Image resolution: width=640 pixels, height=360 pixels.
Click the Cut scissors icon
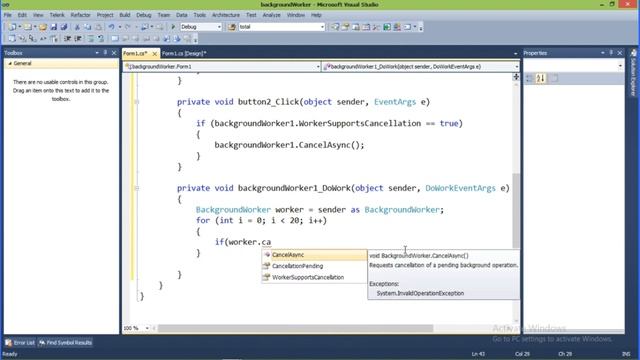click(x=77, y=27)
